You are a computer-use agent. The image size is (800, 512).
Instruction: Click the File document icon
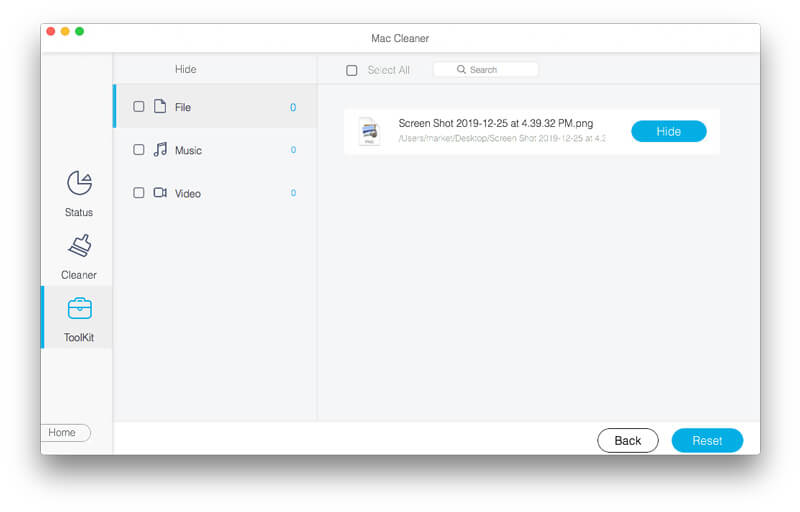click(160, 107)
